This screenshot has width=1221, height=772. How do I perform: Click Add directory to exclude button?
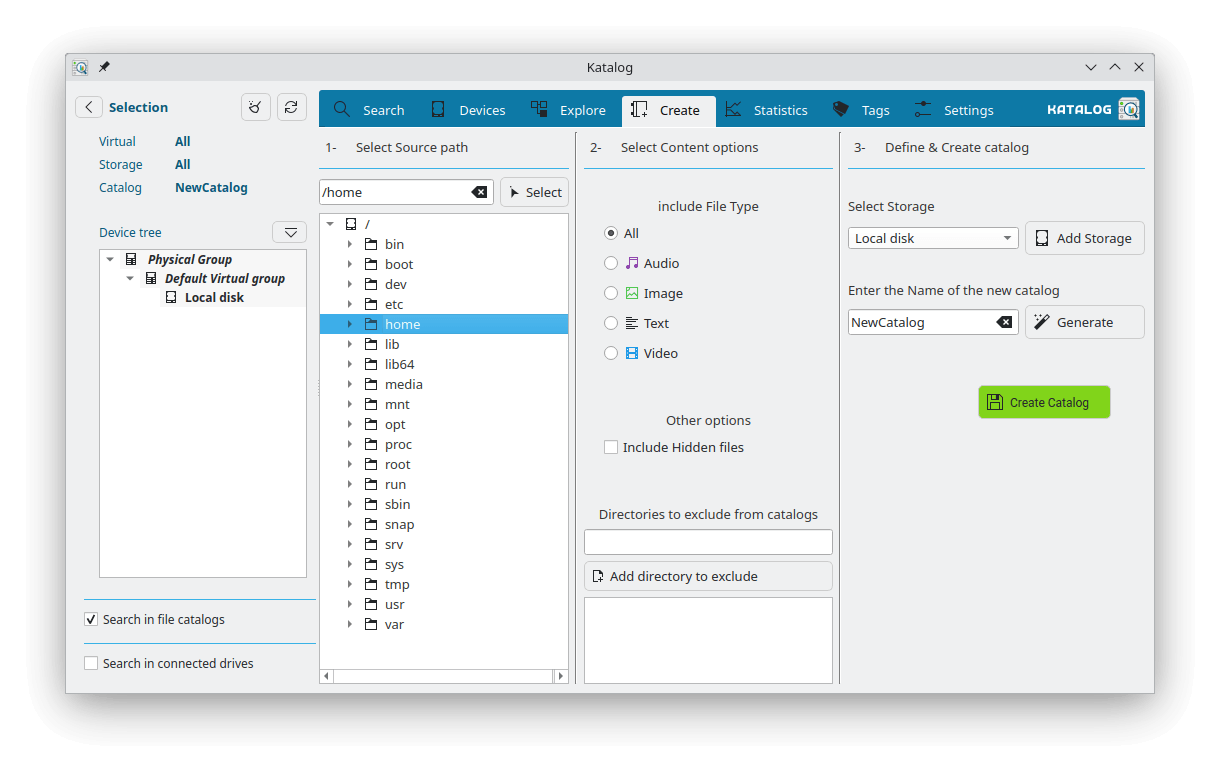708,576
